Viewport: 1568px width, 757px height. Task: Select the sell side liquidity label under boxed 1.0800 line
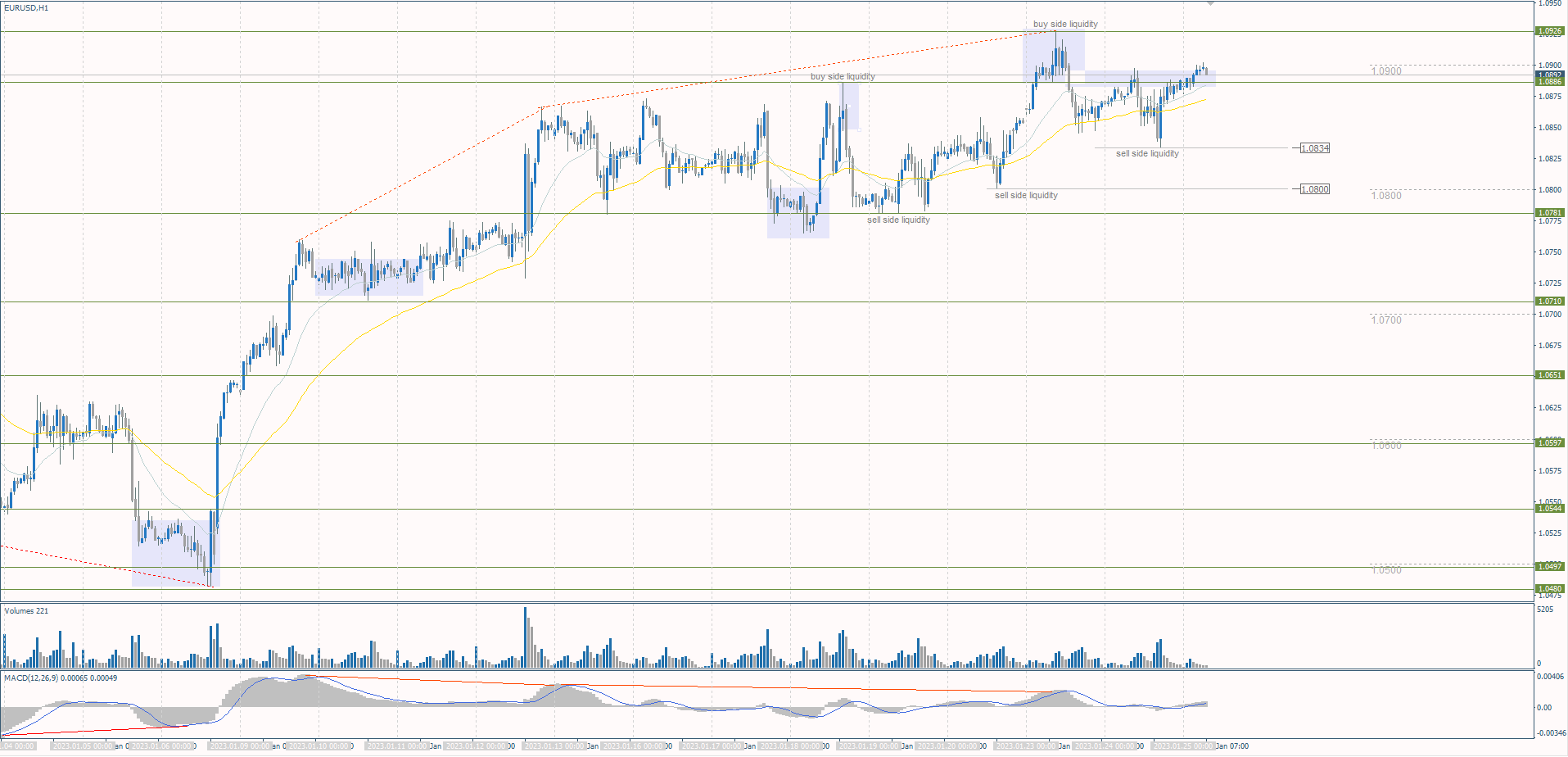(1026, 195)
